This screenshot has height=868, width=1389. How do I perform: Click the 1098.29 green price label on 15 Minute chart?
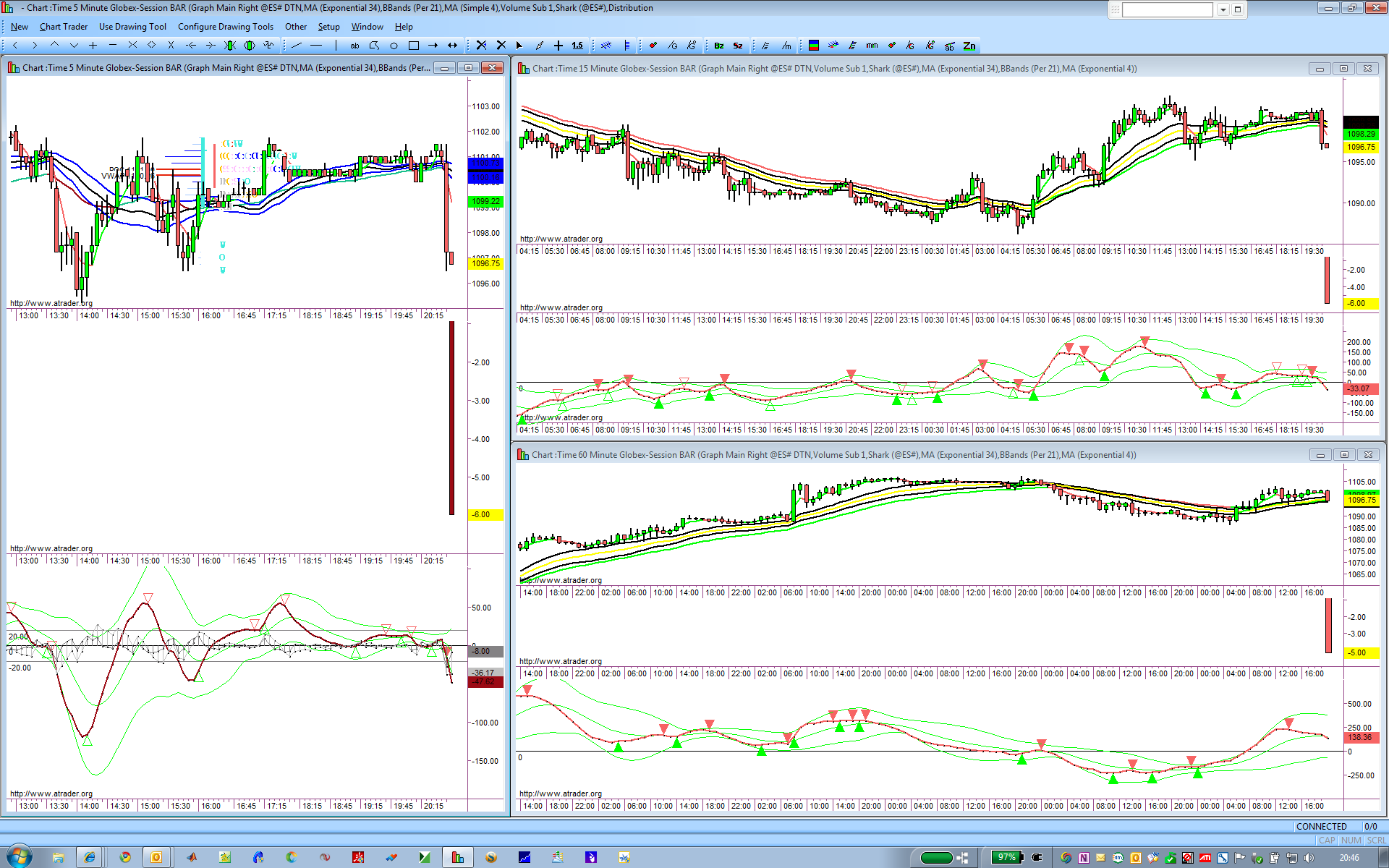point(1361,134)
